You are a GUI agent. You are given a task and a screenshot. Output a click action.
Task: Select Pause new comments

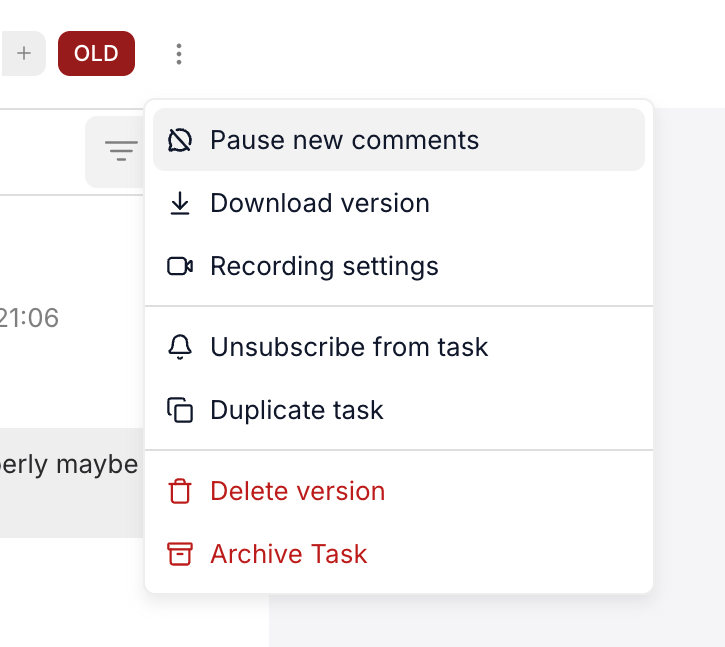click(344, 140)
